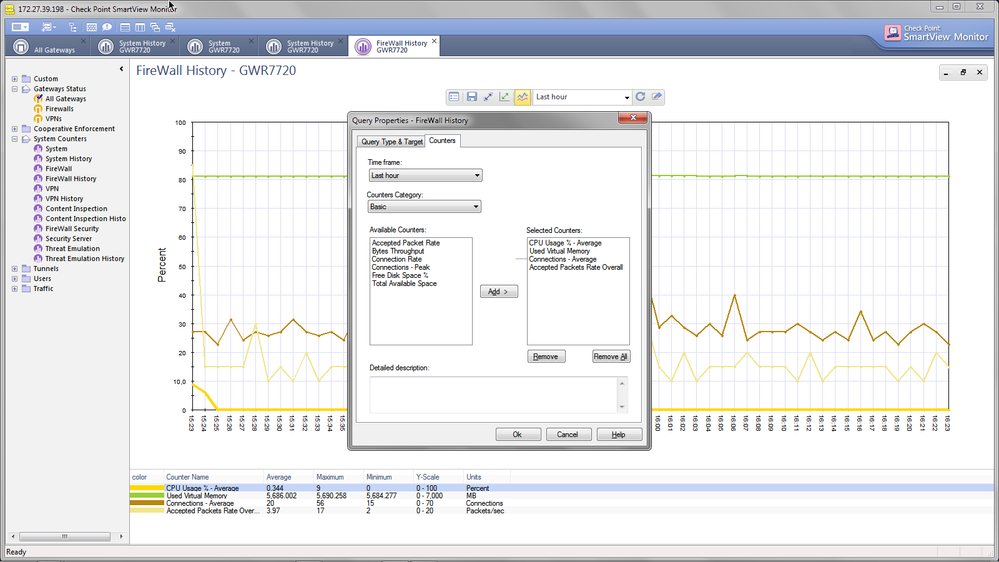Click the close all windows icon
This screenshot has width=999, height=562.
[x=170, y=27]
